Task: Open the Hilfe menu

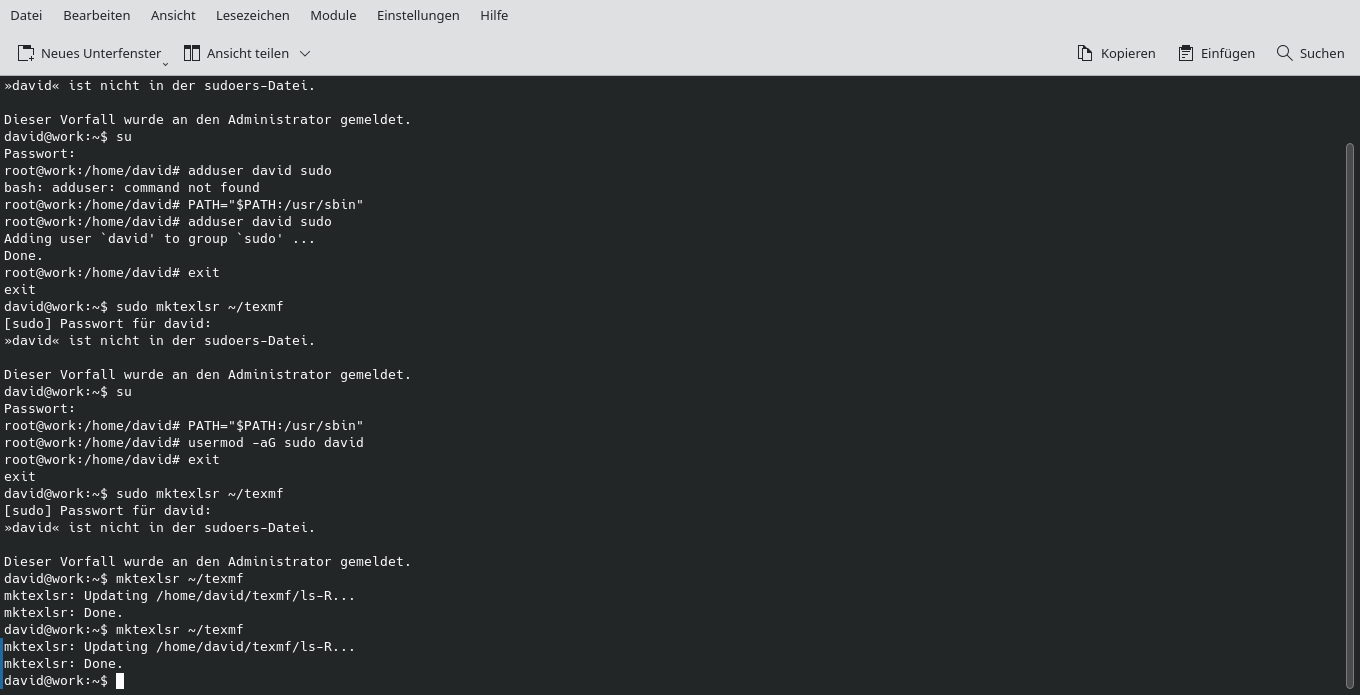Action: [493, 15]
